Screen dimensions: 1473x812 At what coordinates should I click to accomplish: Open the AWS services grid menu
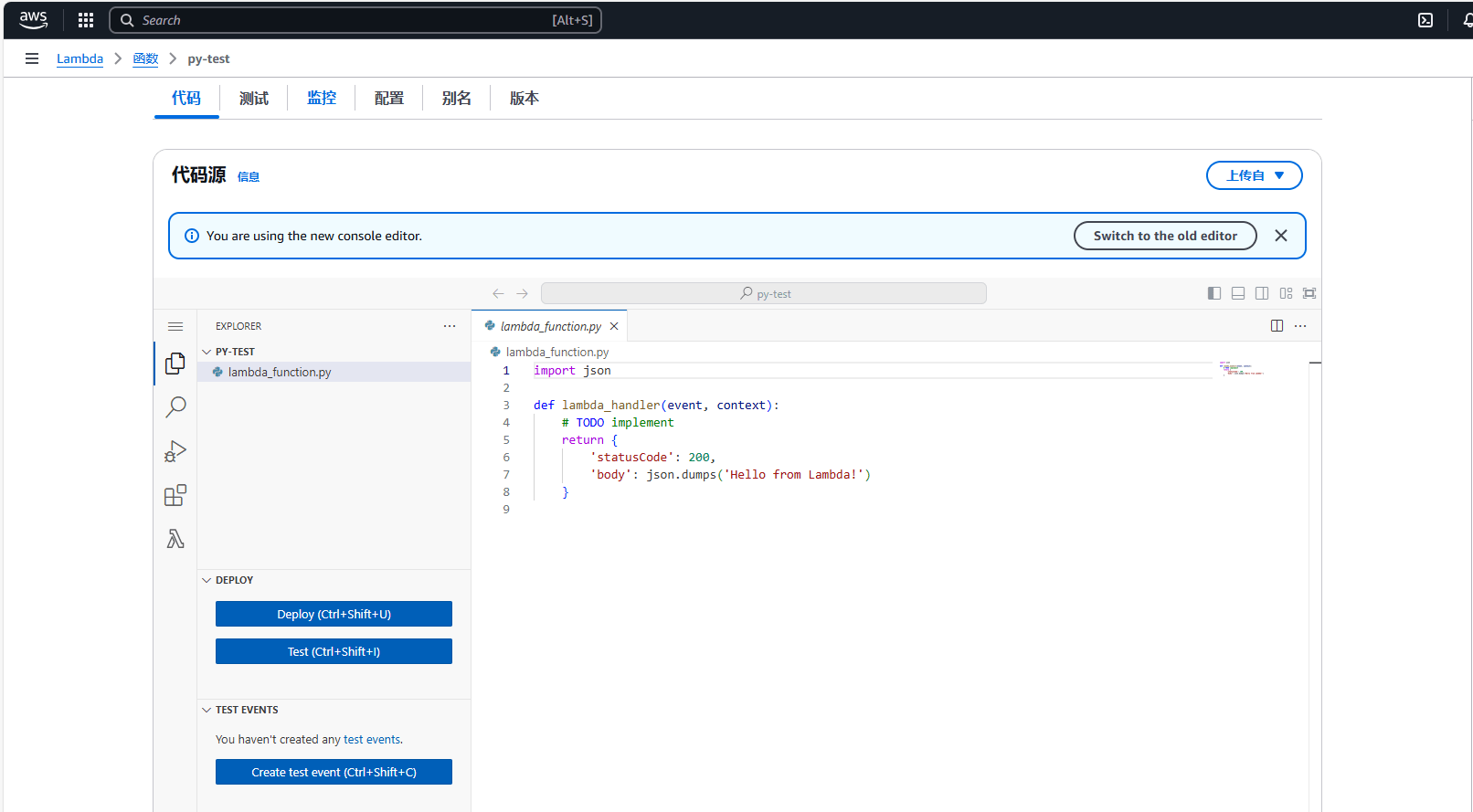[x=86, y=20]
